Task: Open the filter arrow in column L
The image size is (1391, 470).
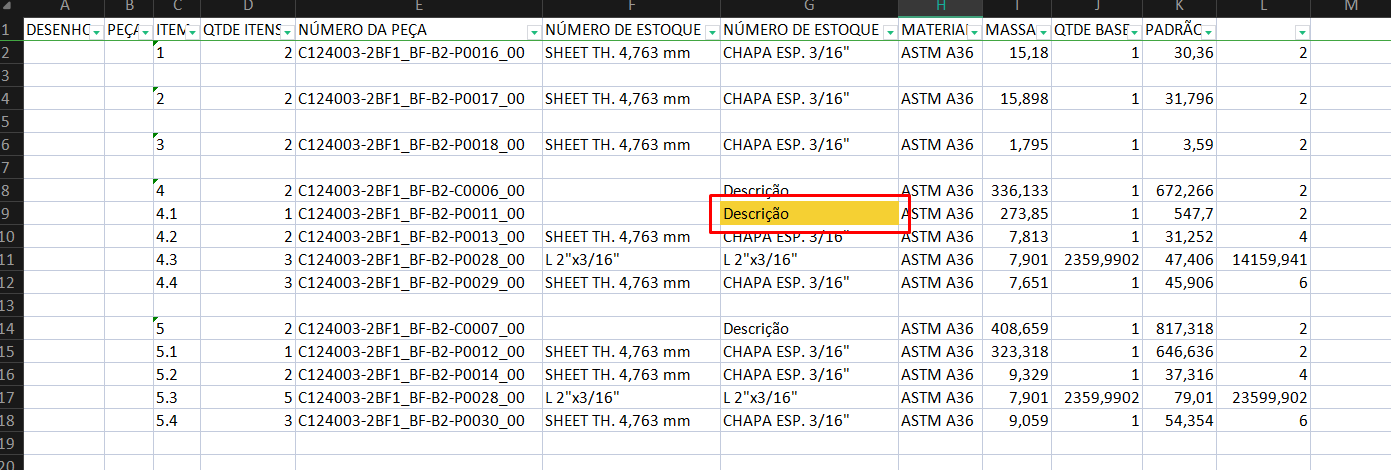Action: 1301,32
